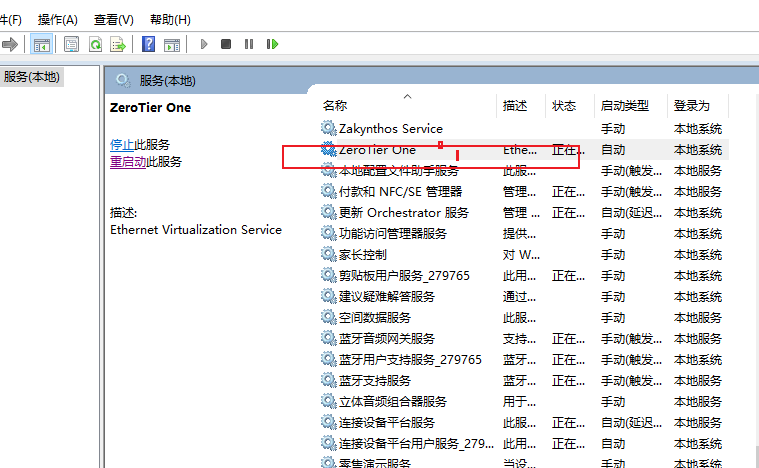Open Help via blue question mark icon
Viewport: 759px width, 468px height.
(x=148, y=44)
